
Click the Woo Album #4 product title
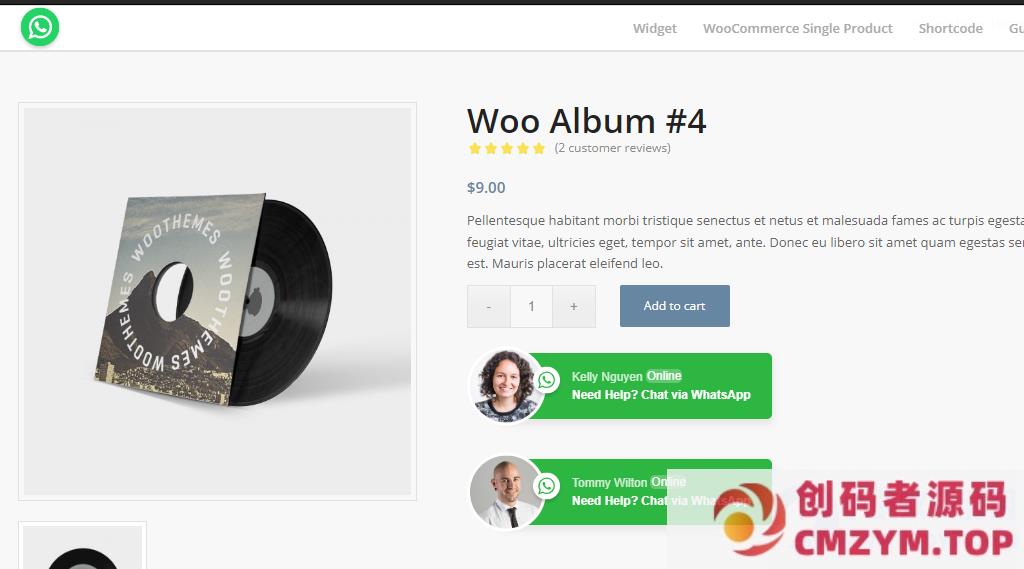pos(586,122)
